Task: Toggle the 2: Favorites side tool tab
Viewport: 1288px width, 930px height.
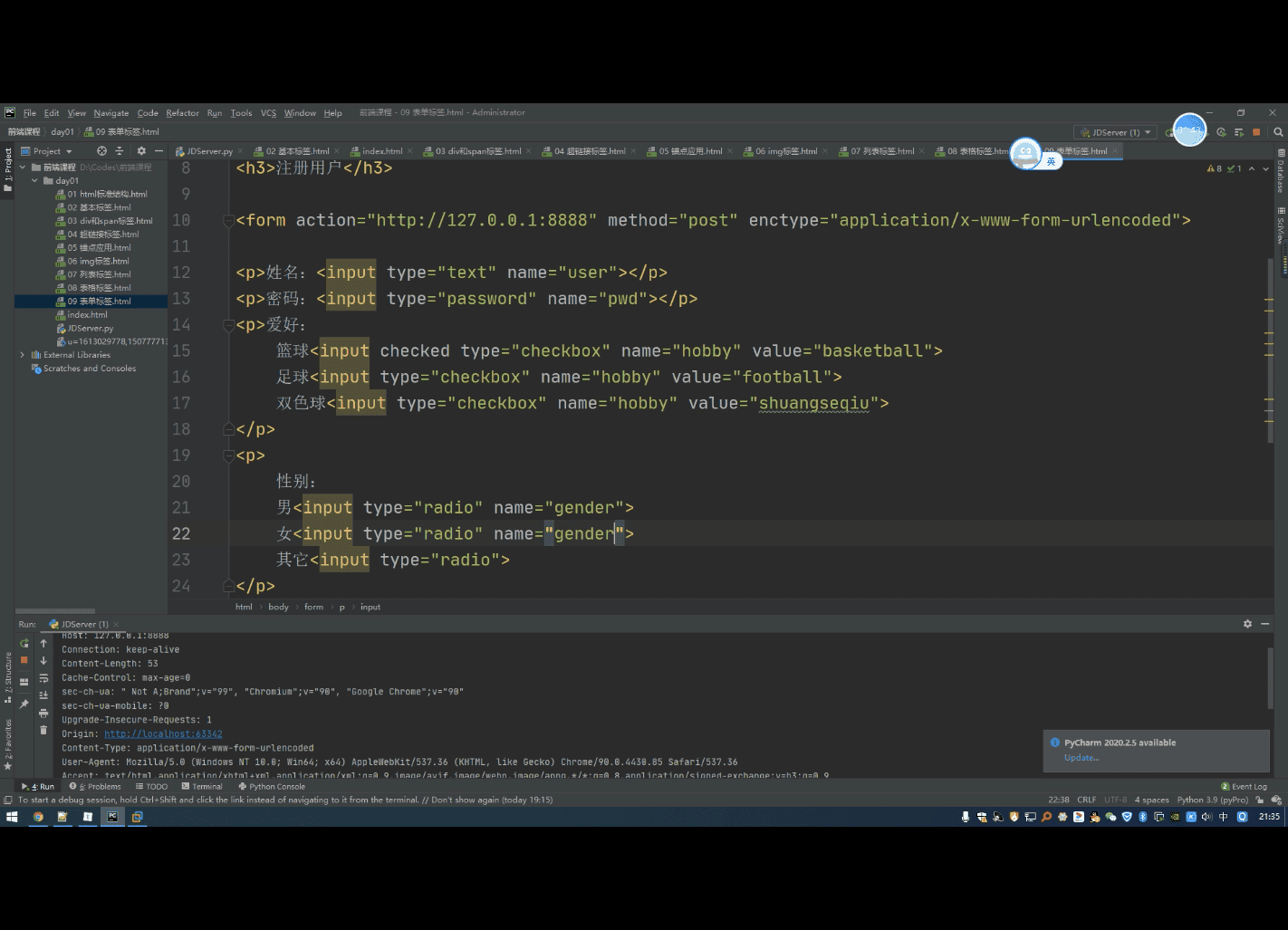Action: pos(7,745)
